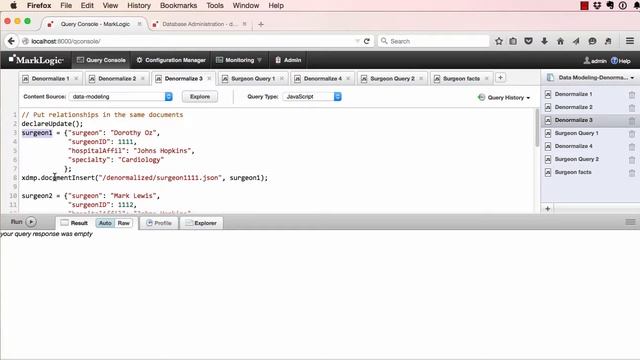Open Firefox History menu

[x=139, y=6]
